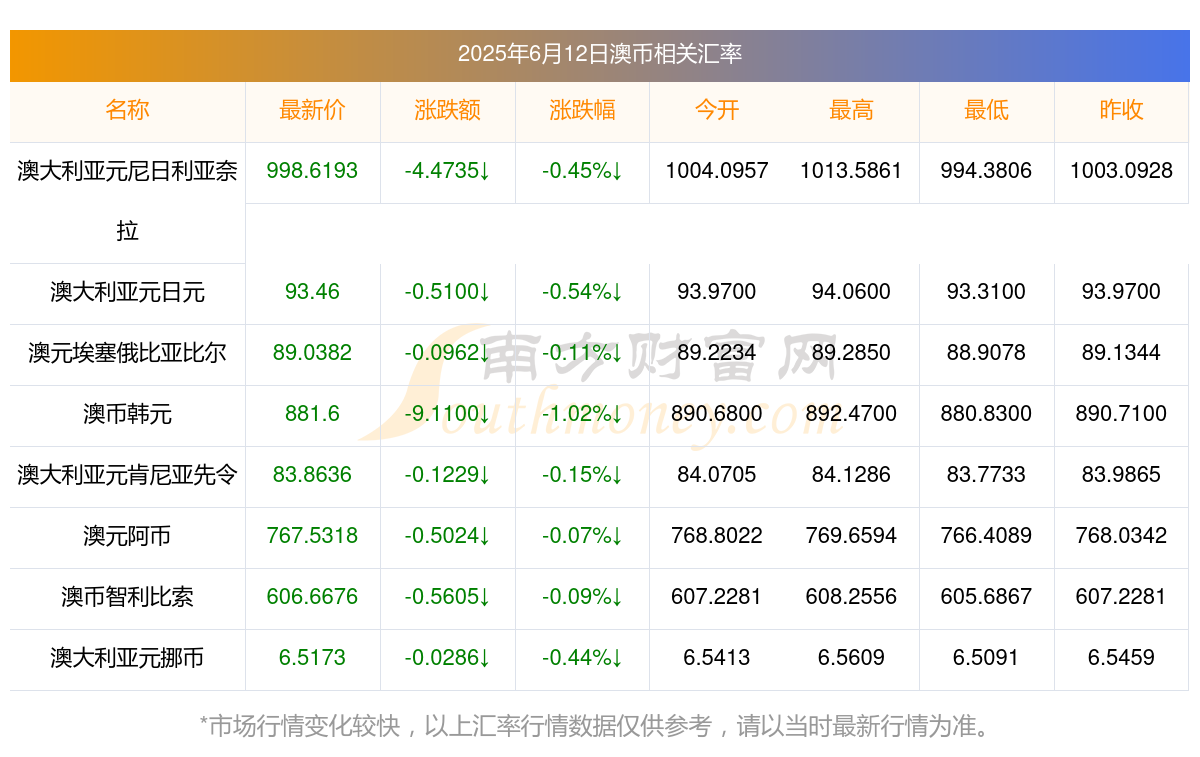Click low value 880.8300
This screenshot has height=757, width=1200.
click(x=986, y=414)
